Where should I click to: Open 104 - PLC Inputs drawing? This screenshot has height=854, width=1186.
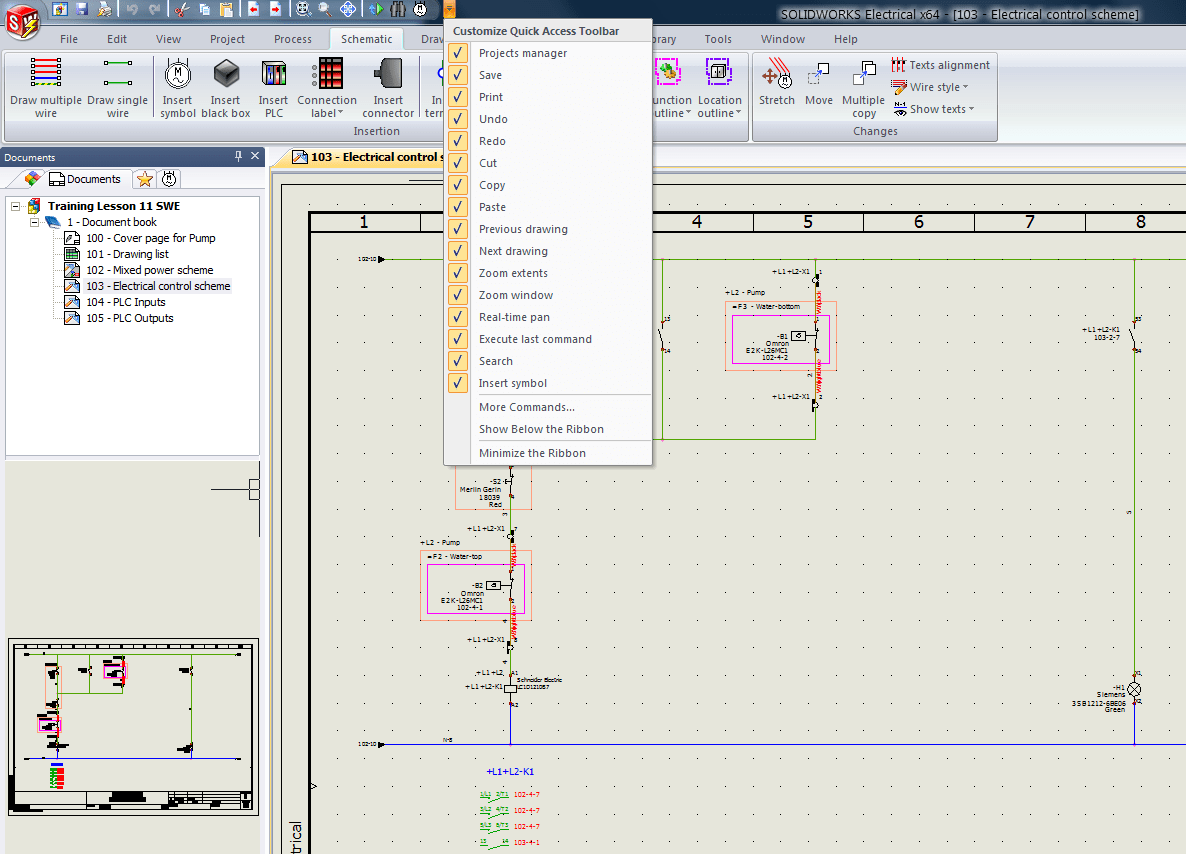(x=126, y=302)
